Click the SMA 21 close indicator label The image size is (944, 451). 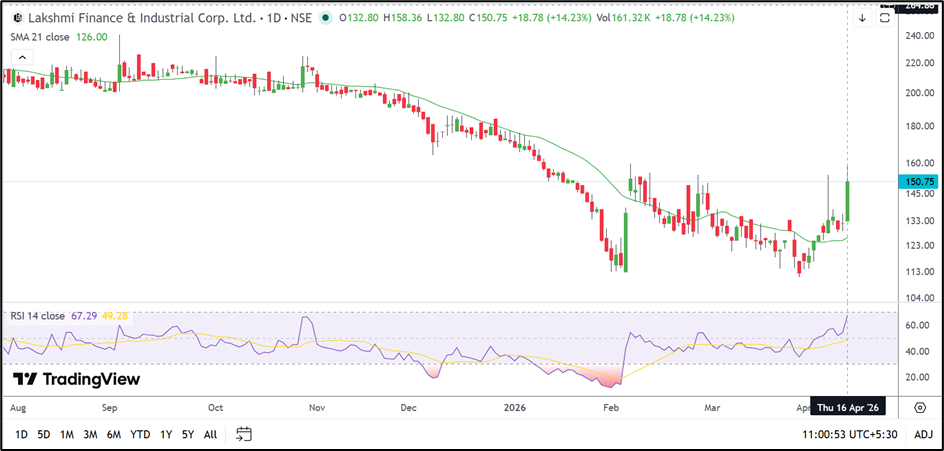coord(40,37)
